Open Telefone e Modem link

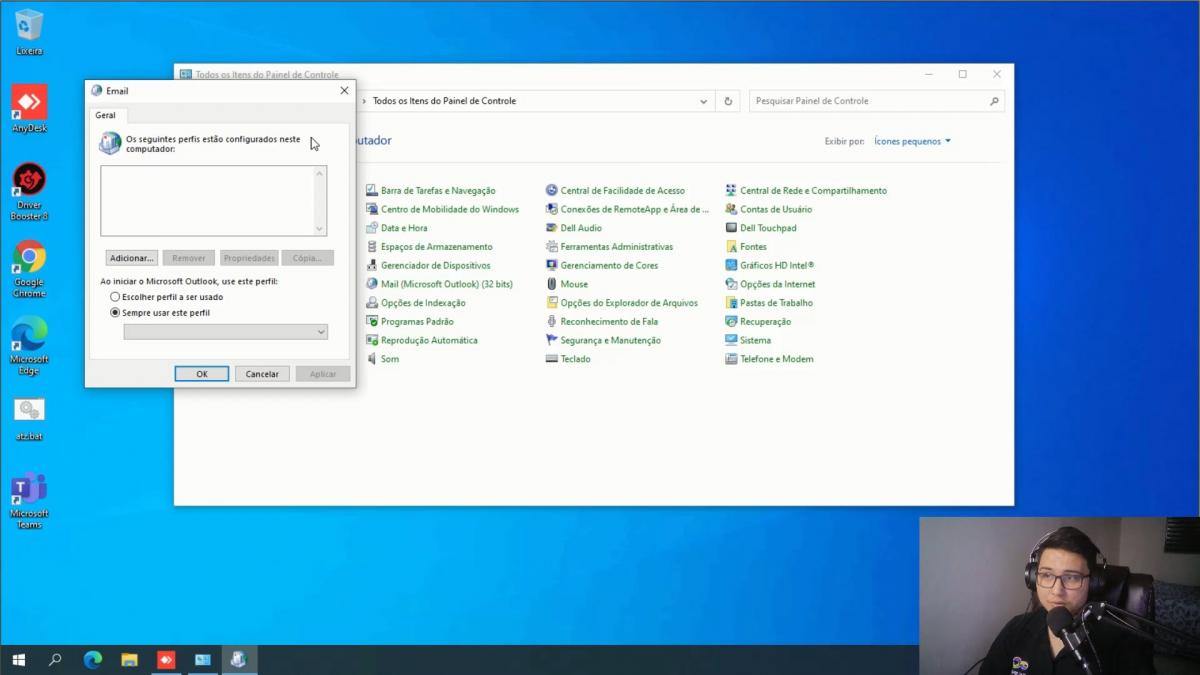point(776,359)
